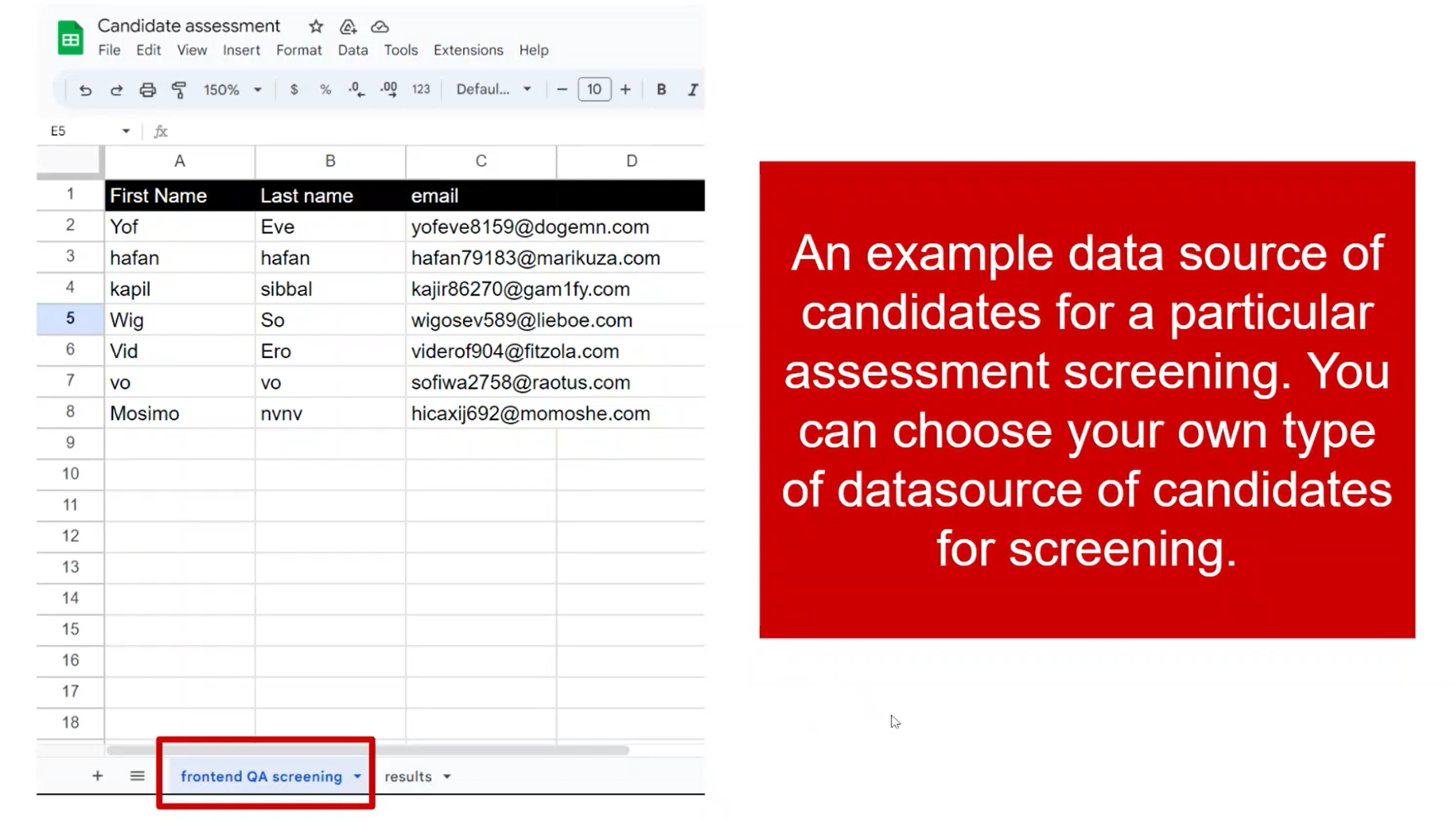Screen dimensions: 1456x822
Task: Redo the last action
Action: 117,89
